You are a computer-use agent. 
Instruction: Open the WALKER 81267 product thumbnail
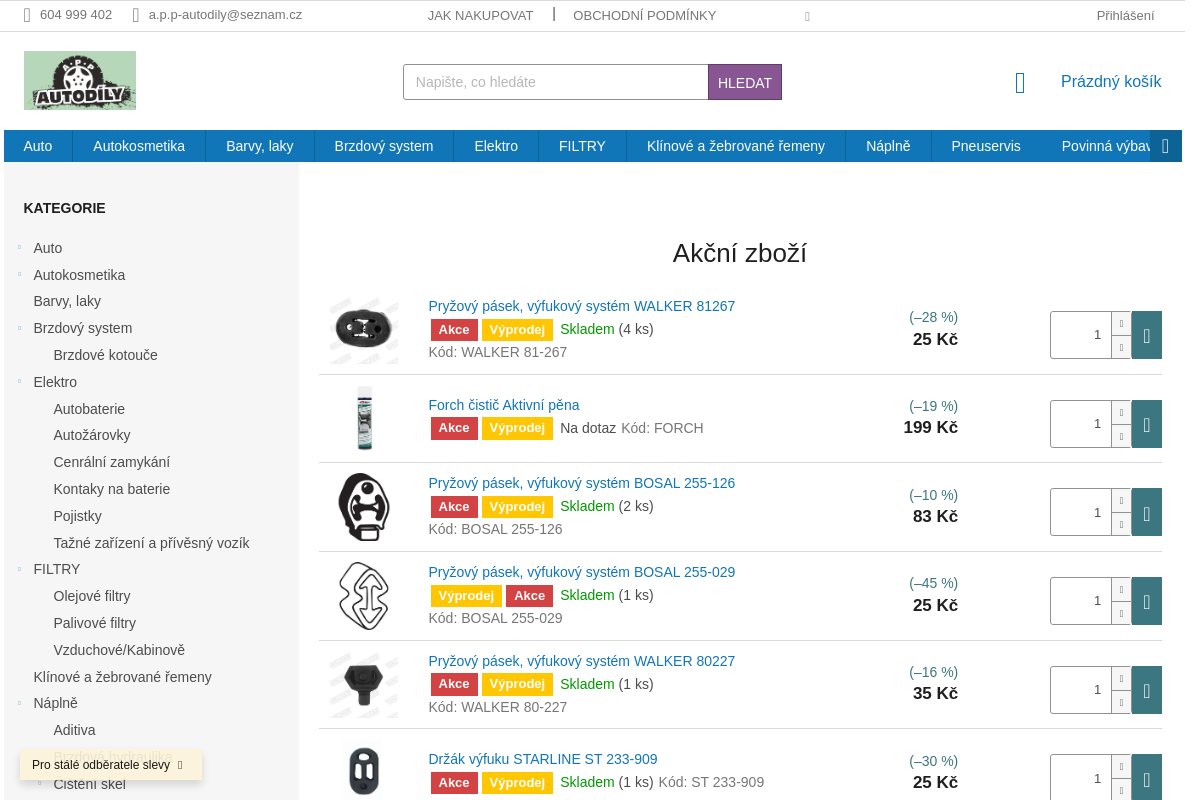364,330
